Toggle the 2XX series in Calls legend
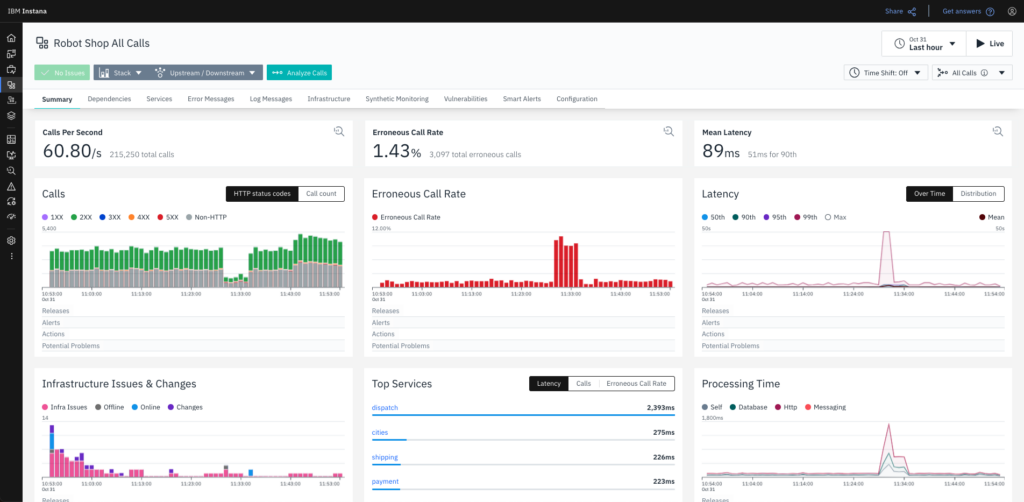Screen dimensions: 1024x502 pyautogui.click(x=82, y=217)
